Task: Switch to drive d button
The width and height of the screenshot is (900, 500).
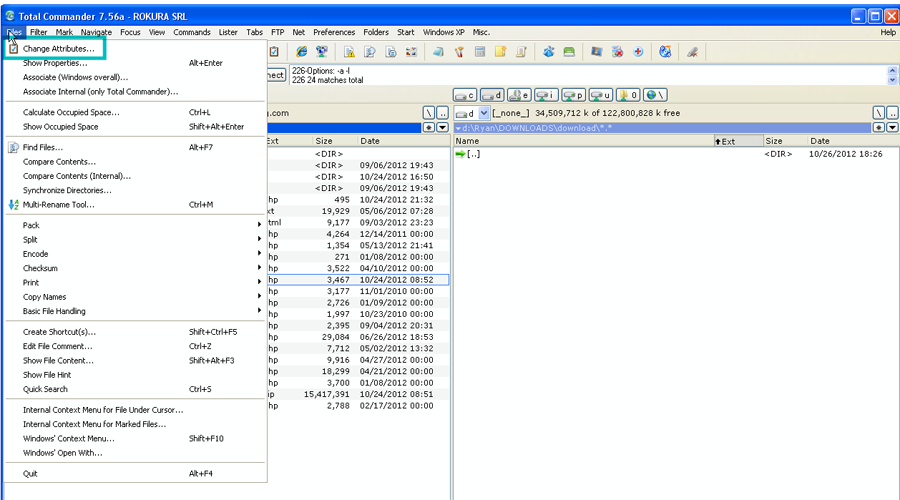Action: 492,95
